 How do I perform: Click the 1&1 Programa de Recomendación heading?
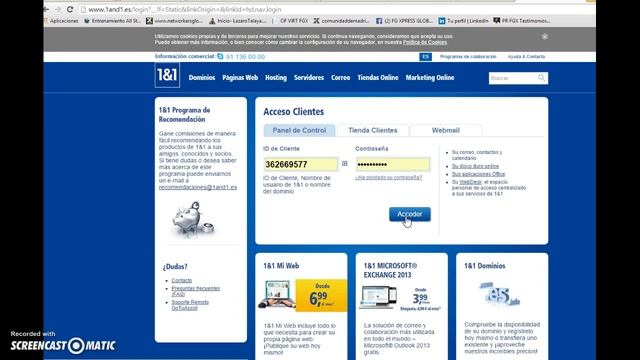point(184,115)
